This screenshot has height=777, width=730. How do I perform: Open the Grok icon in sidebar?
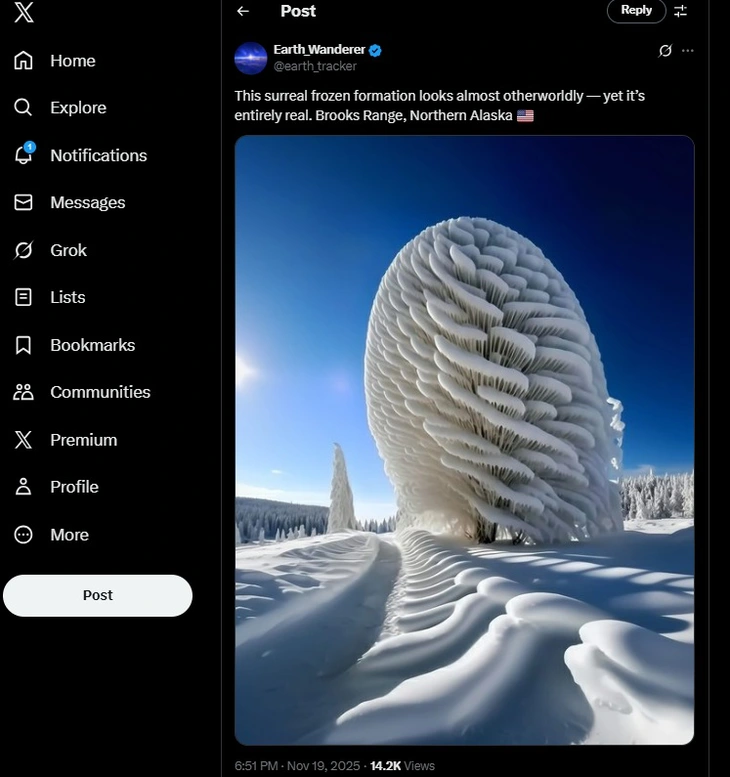[x=24, y=250]
